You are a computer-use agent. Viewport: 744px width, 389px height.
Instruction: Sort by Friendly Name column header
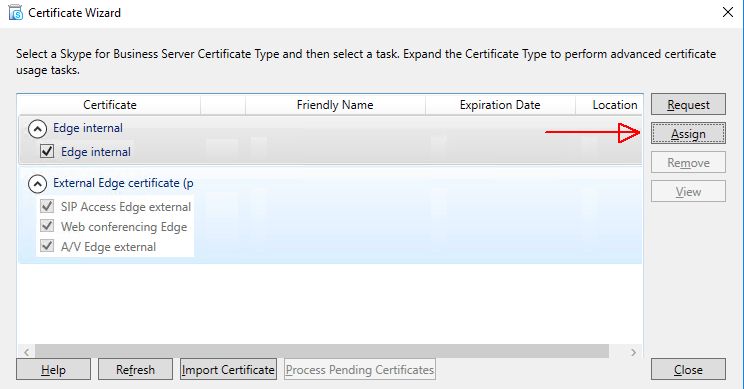pyautogui.click(x=335, y=104)
